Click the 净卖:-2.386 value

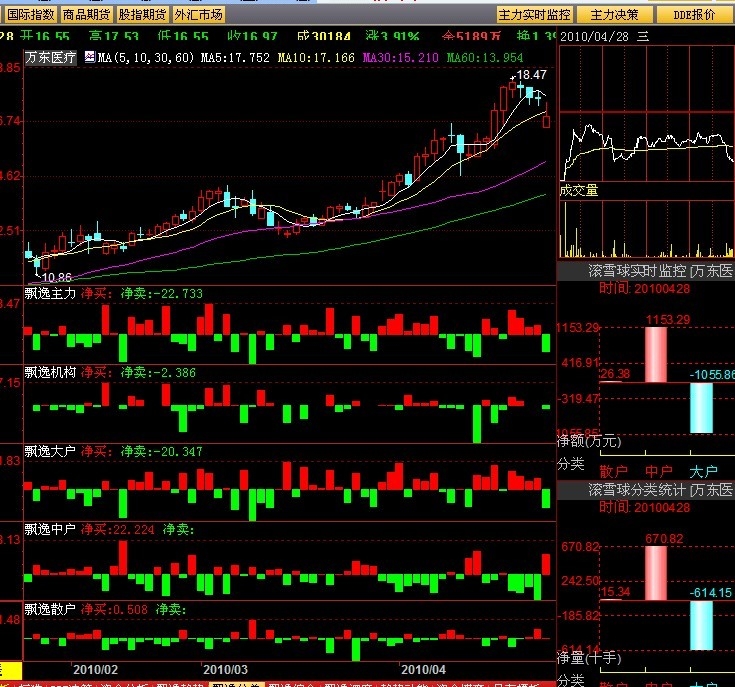(x=158, y=373)
